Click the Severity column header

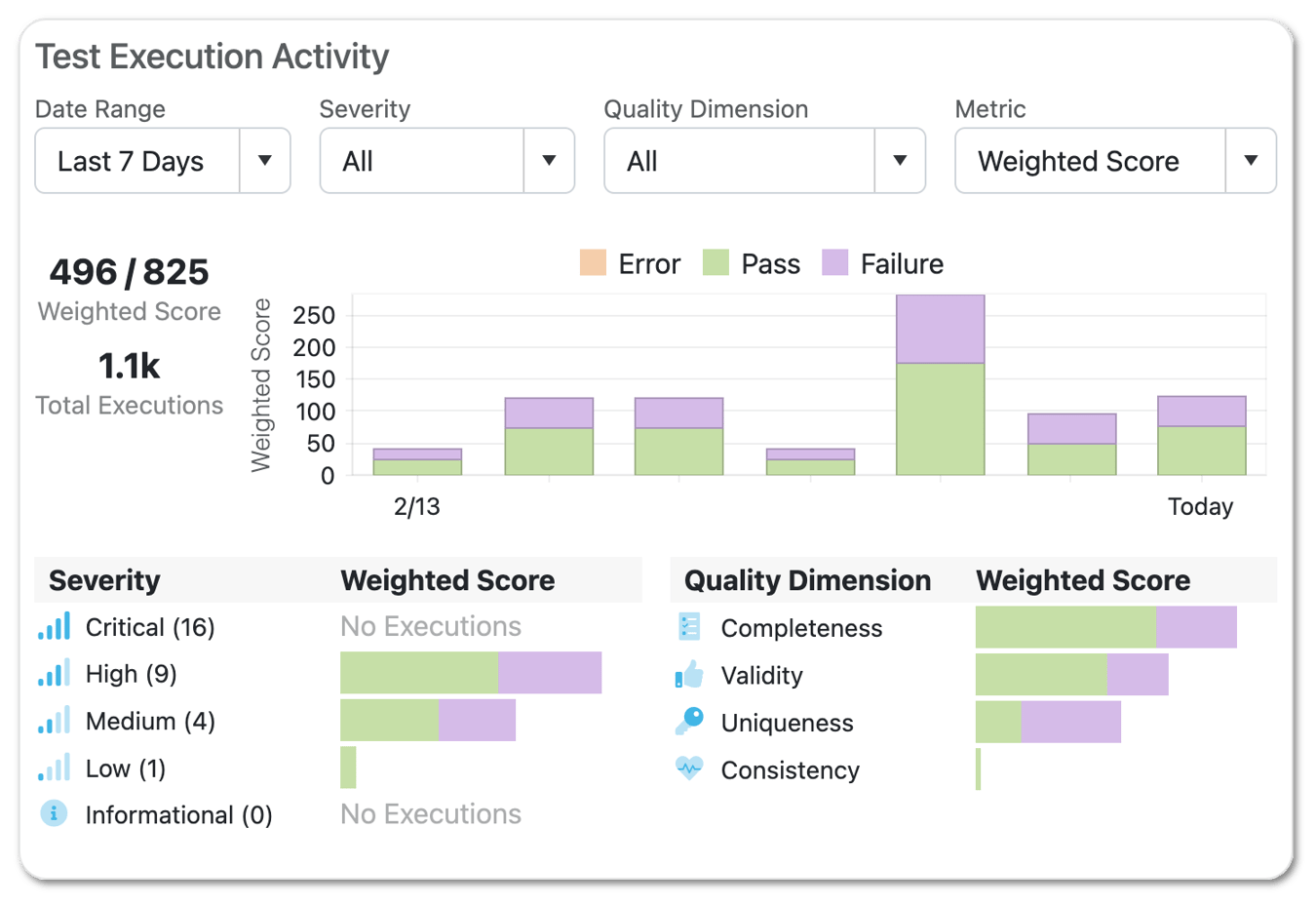pyautogui.click(x=104, y=580)
